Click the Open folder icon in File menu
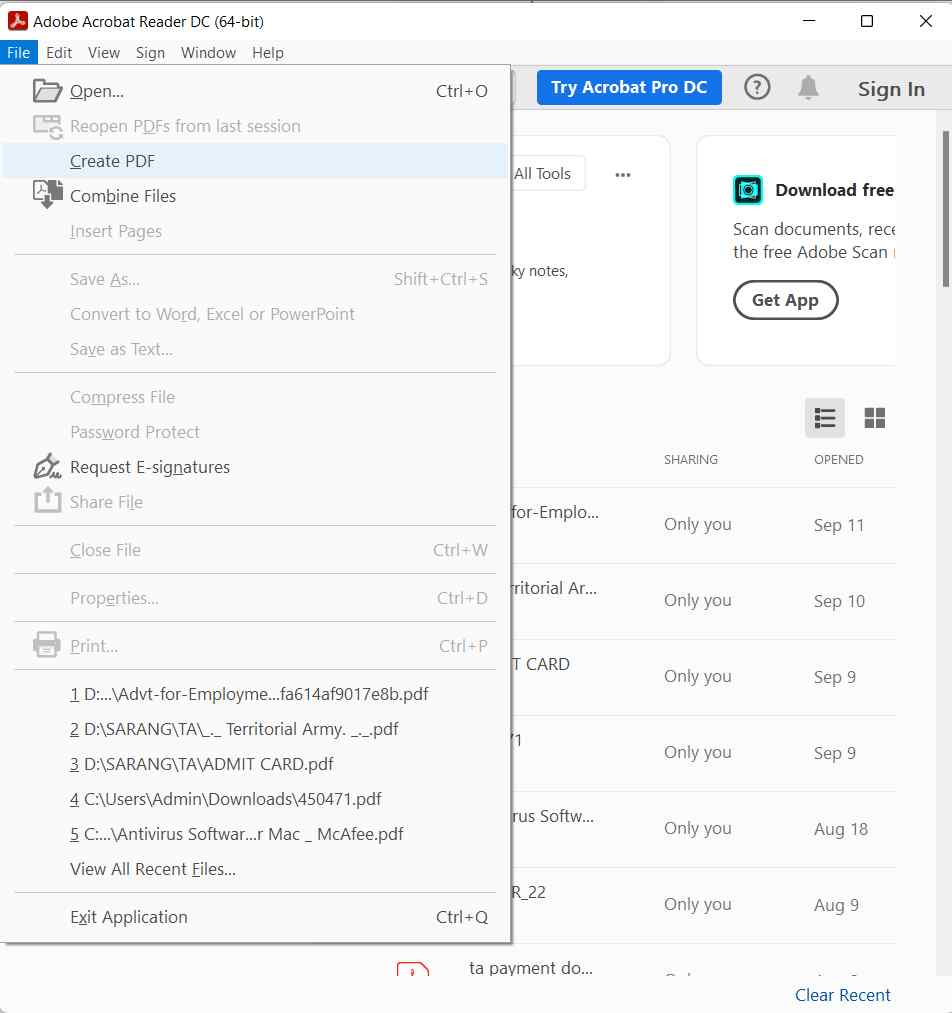Viewport: 952px width, 1013px height. (47, 91)
